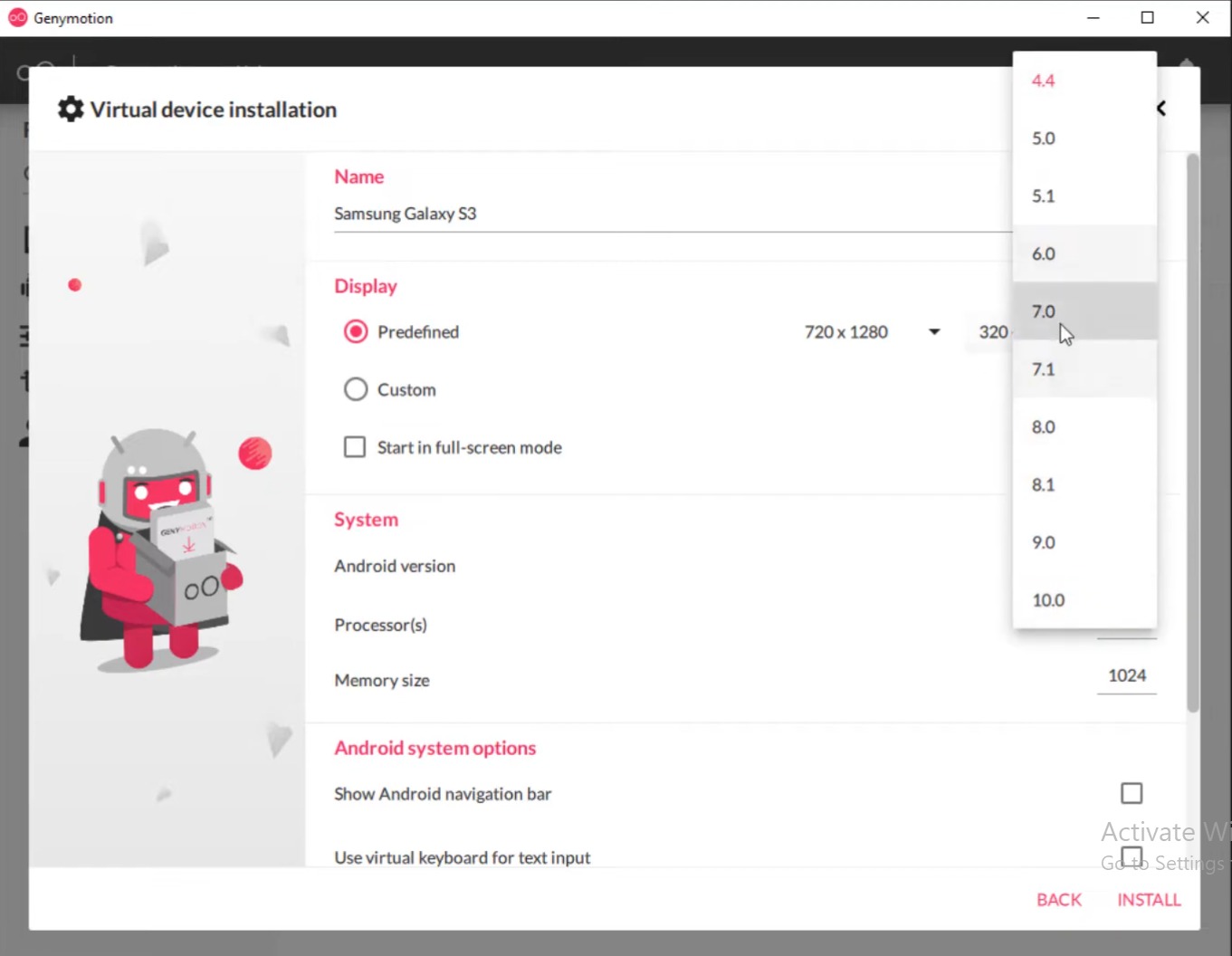
Task: Open the 720 x 1280 resolution dropdown
Action: [872, 332]
